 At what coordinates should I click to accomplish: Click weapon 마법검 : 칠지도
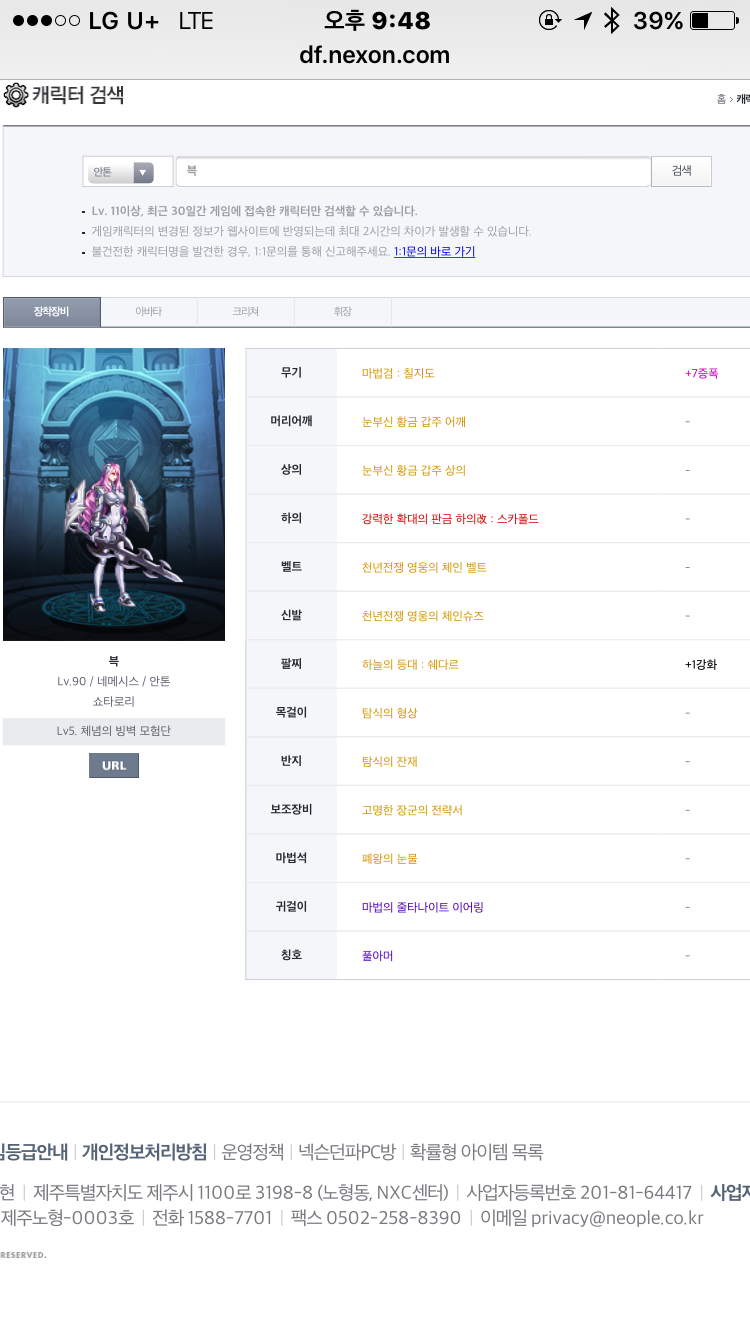(x=398, y=373)
